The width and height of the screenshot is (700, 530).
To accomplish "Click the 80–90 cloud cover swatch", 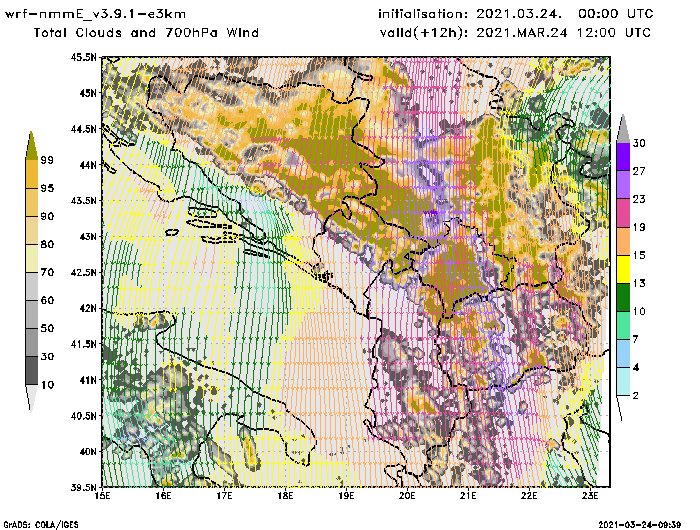I will tap(31, 230).
